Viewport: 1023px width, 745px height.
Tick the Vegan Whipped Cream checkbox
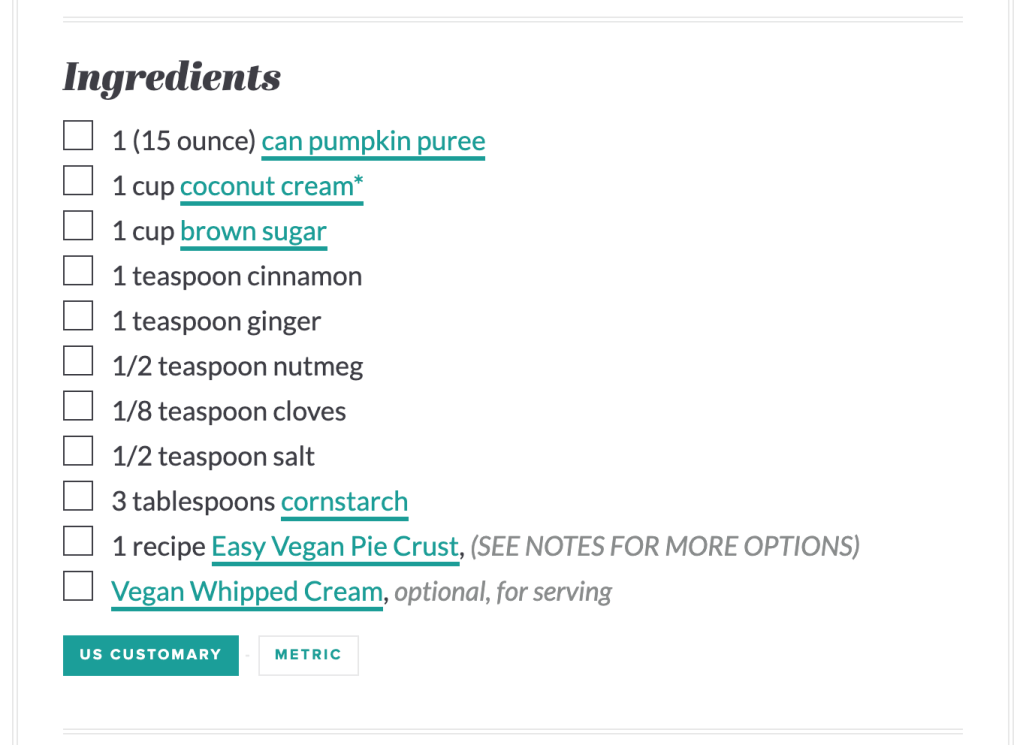(x=78, y=586)
